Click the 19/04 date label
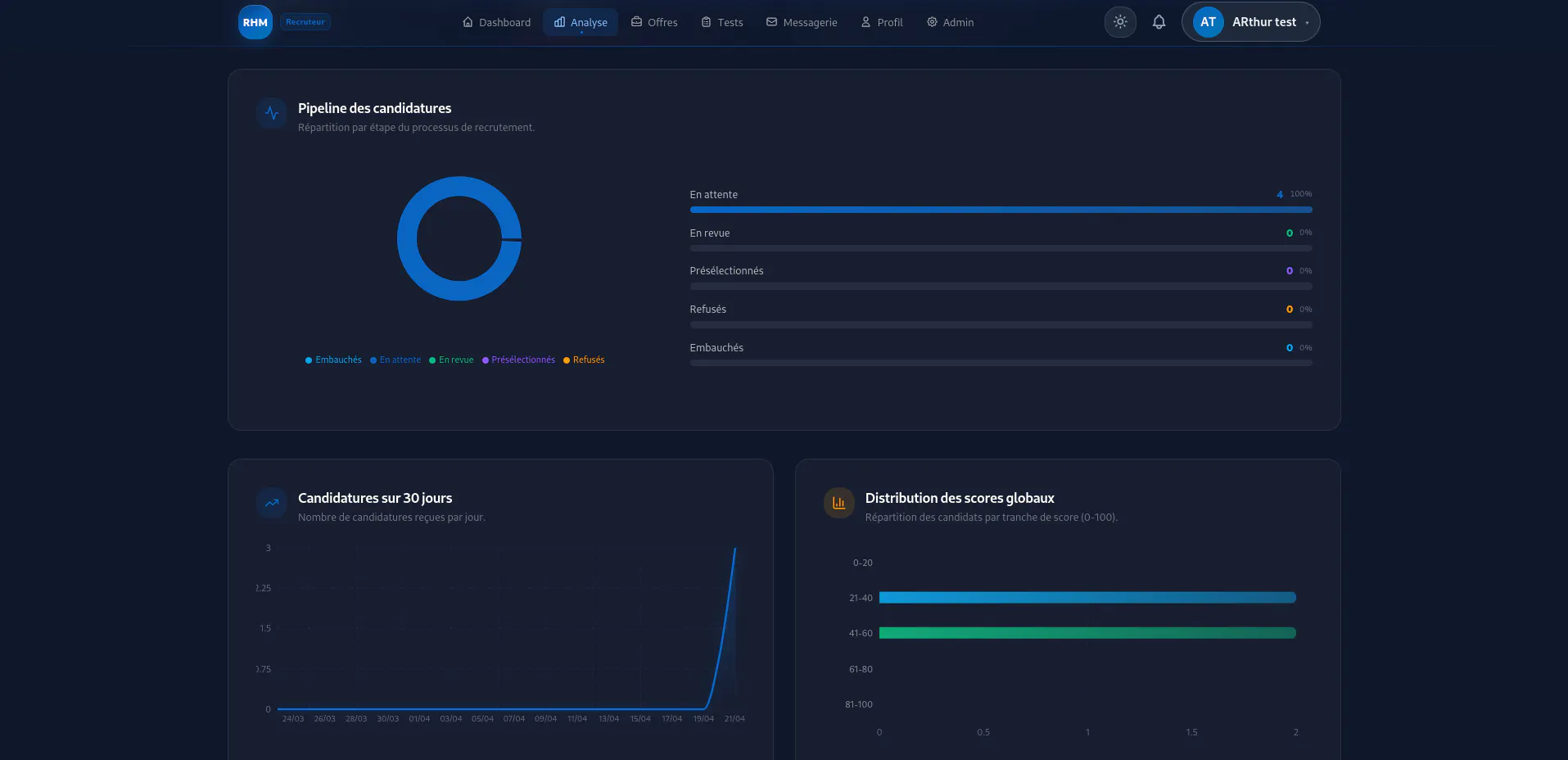This screenshot has height=760, width=1568. point(703,719)
